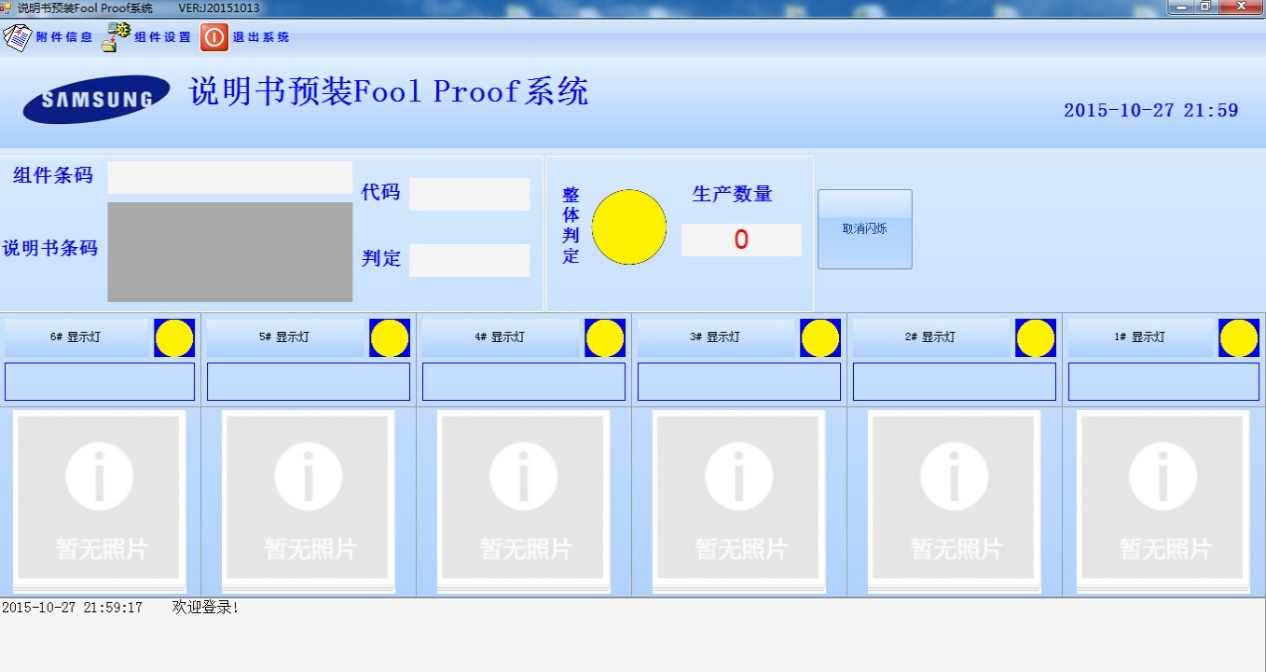Minimize the window
This screenshot has height=672, width=1266.
(x=1182, y=7)
